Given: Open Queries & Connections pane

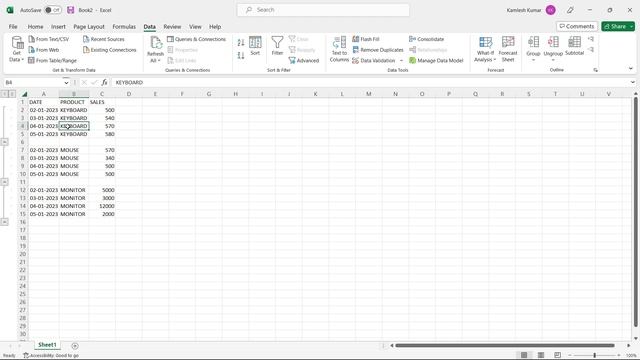Looking at the screenshot, I should (x=196, y=39).
